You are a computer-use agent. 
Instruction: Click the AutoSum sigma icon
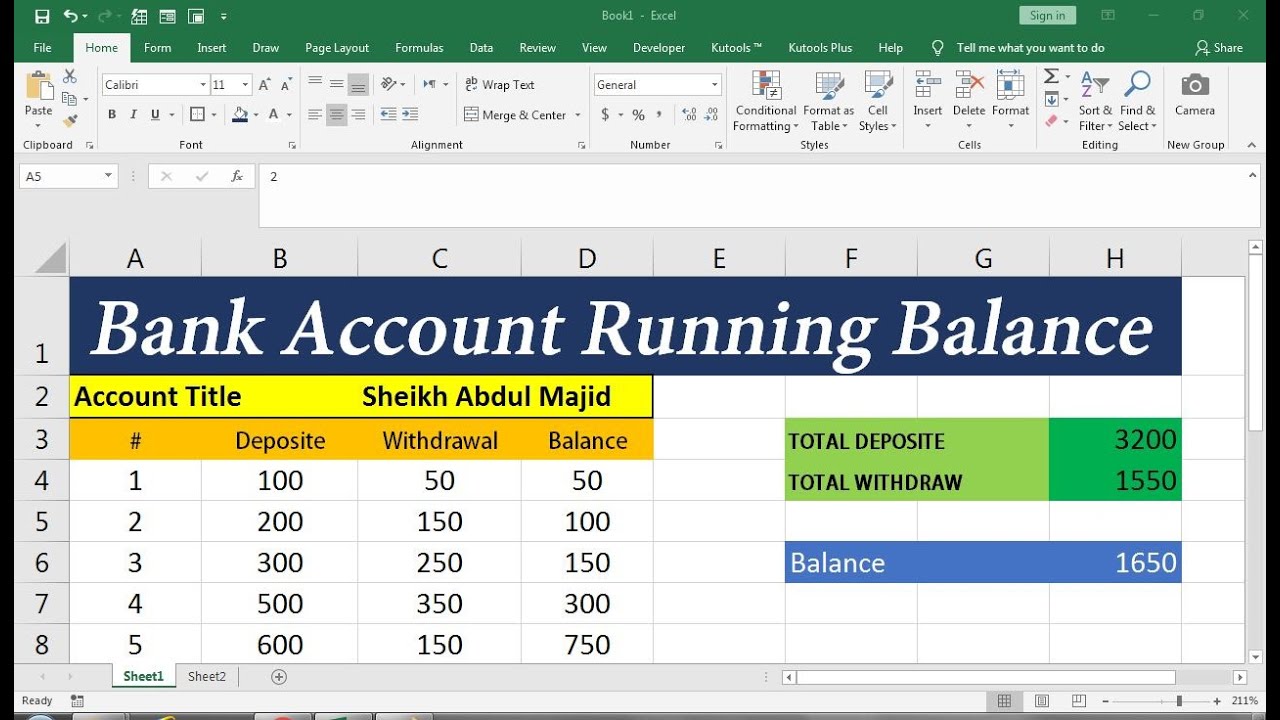tap(1051, 77)
